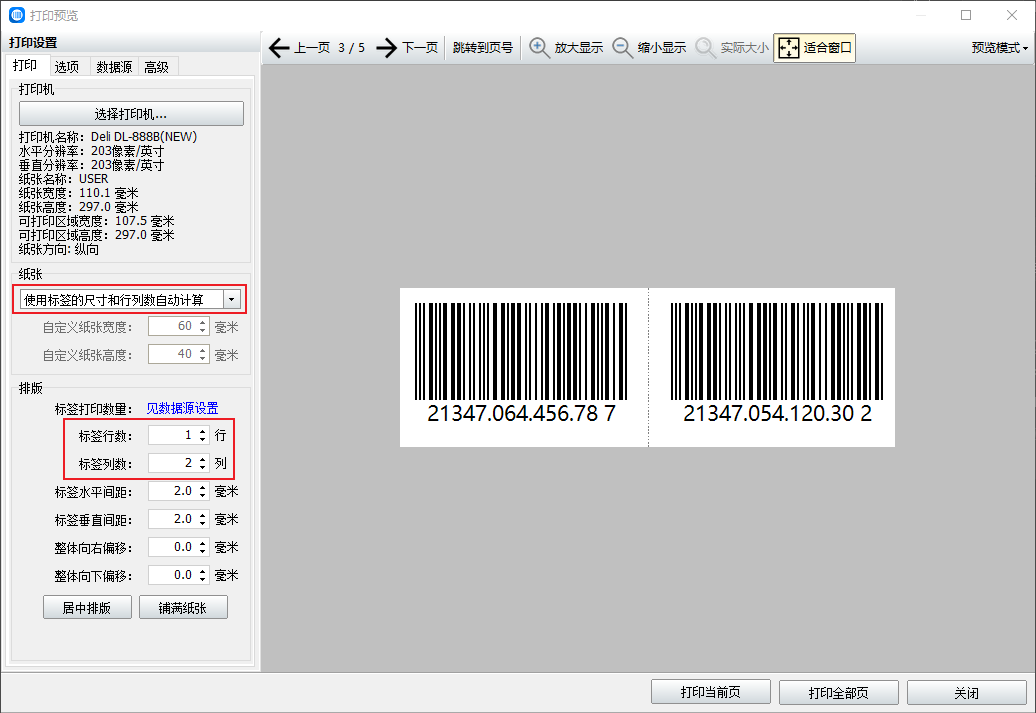Click the 铺满纸张 button
The width and height of the screenshot is (1036, 713).
coord(183,607)
